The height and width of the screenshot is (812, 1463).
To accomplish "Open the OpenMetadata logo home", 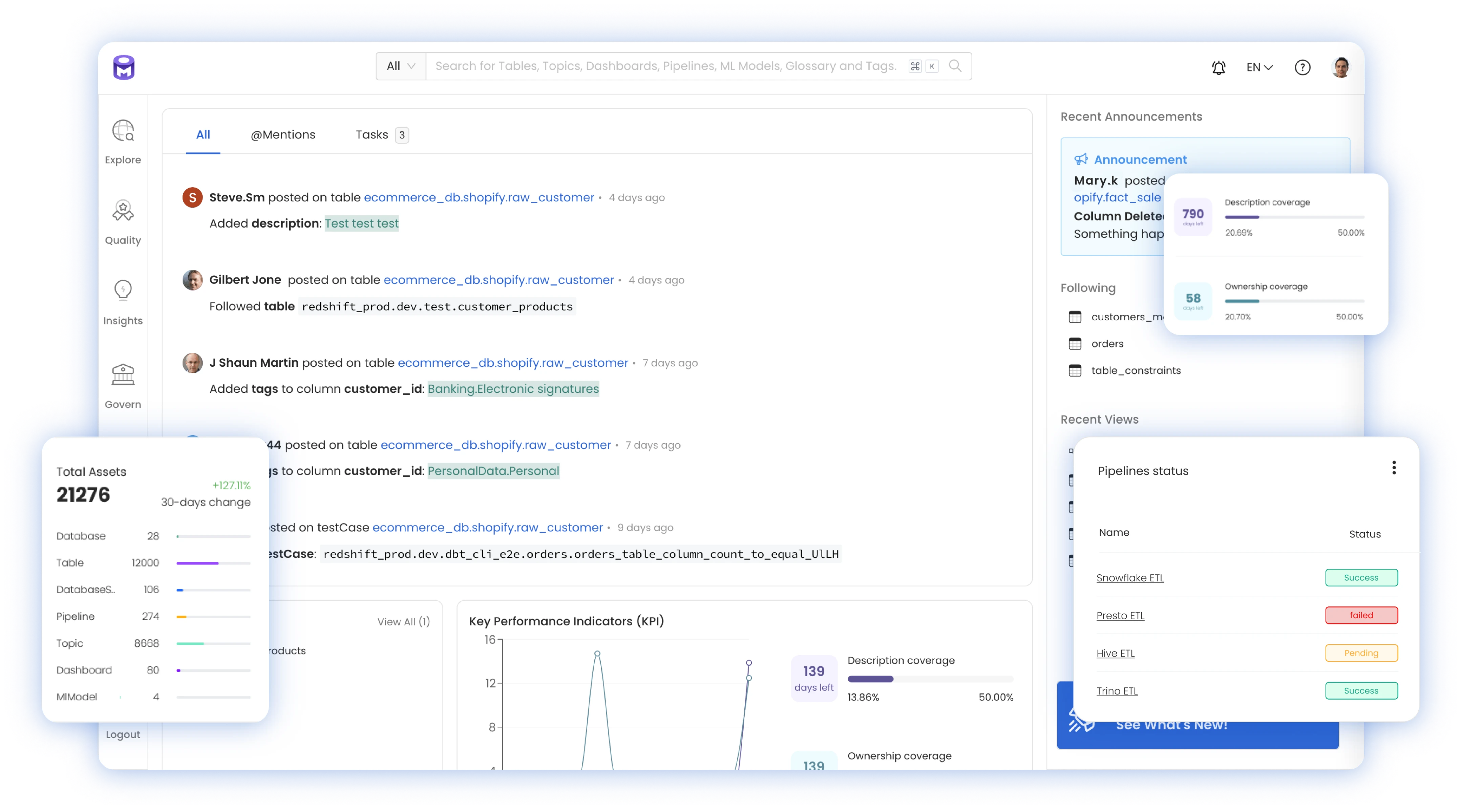I will [x=123, y=67].
